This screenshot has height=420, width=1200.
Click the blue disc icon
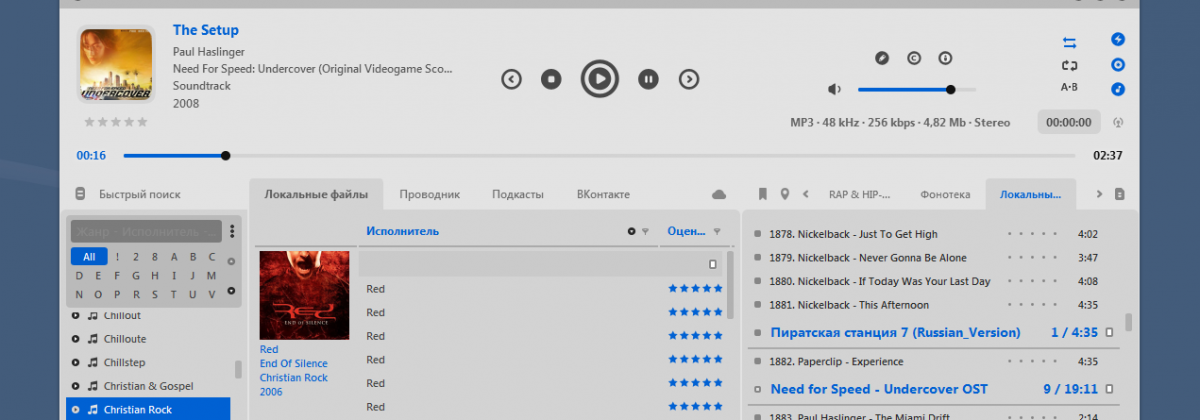click(1118, 65)
